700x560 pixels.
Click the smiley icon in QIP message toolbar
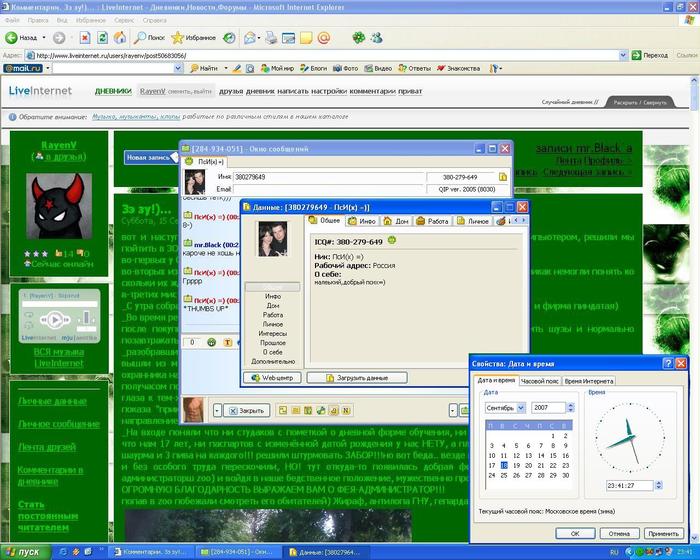(x=212, y=343)
